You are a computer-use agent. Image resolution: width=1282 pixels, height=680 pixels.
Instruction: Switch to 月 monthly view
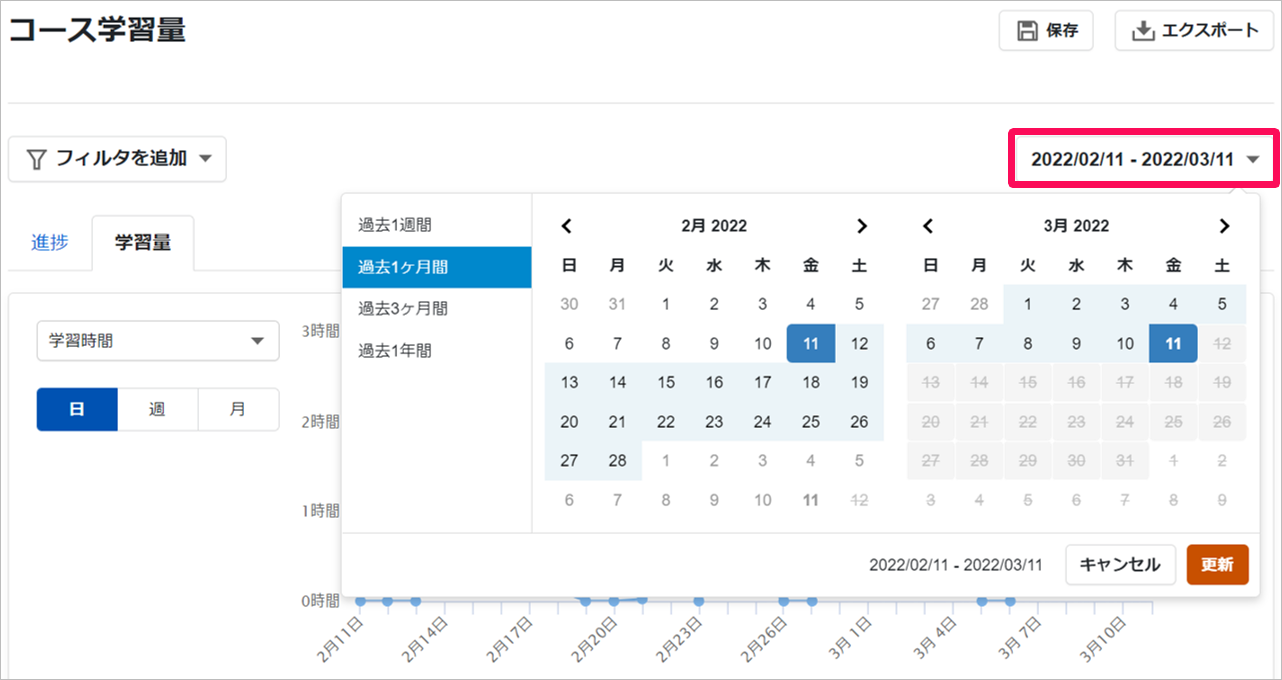(238, 410)
